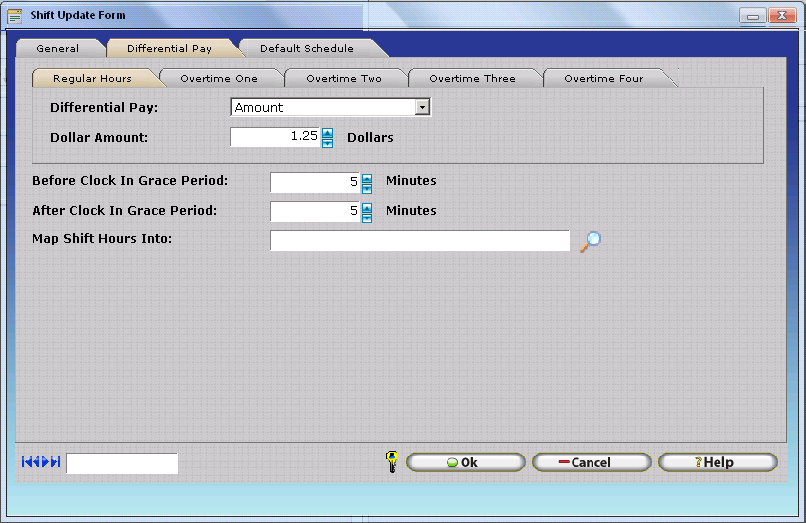This screenshot has height=523, width=806.
Task: Increase Before Clock In Grace Period minutes
Action: click(367, 177)
